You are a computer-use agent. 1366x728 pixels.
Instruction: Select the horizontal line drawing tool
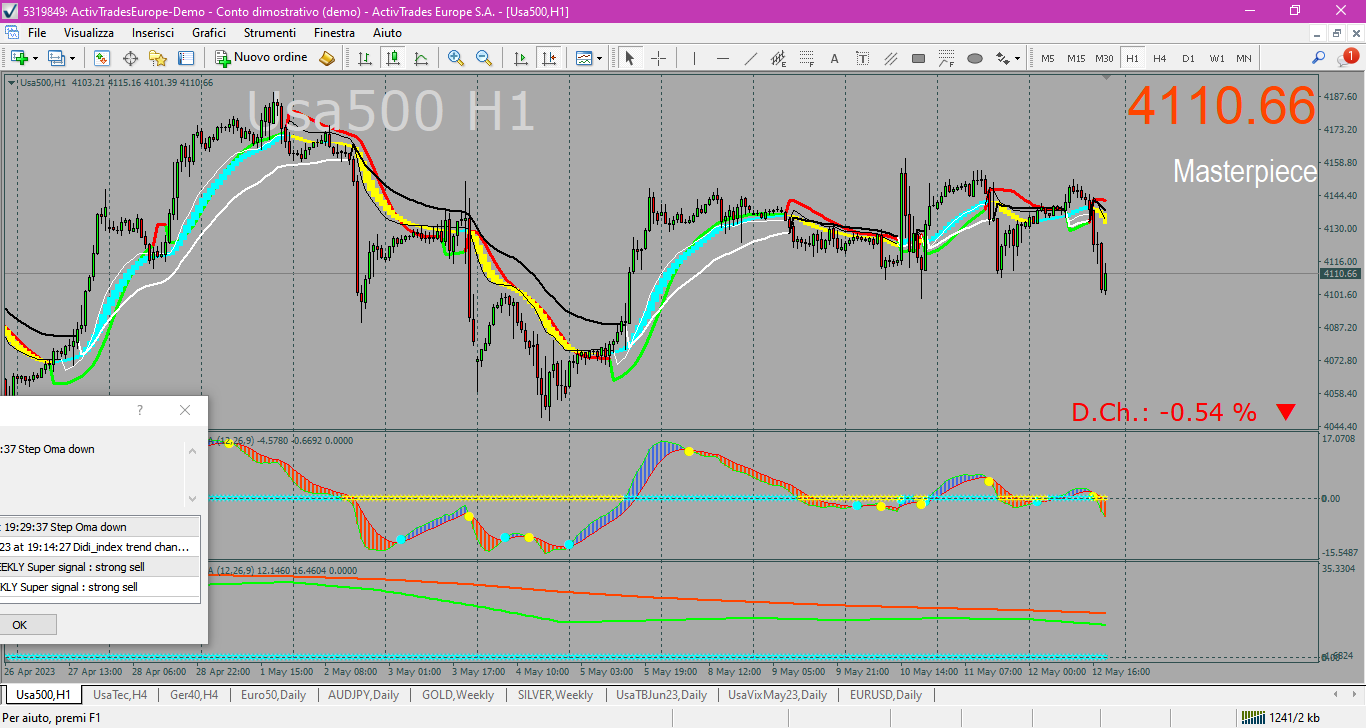[x=722, y=58]
